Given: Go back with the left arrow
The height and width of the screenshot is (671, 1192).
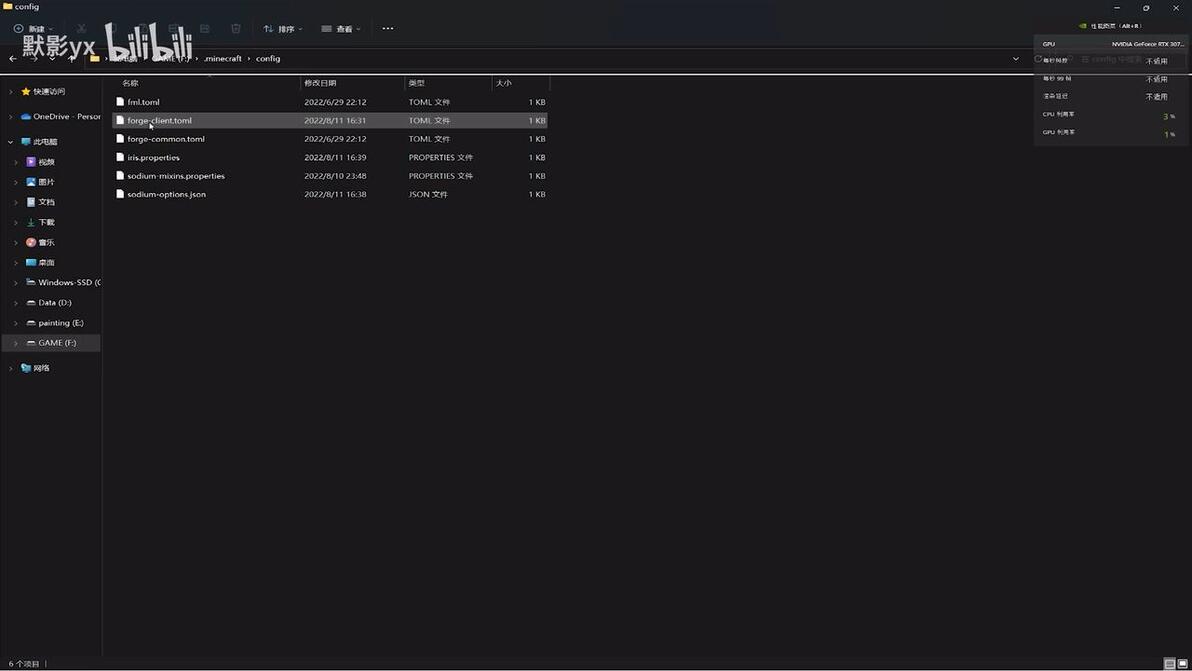Looking at the screenshot, I should click(13, 59).
